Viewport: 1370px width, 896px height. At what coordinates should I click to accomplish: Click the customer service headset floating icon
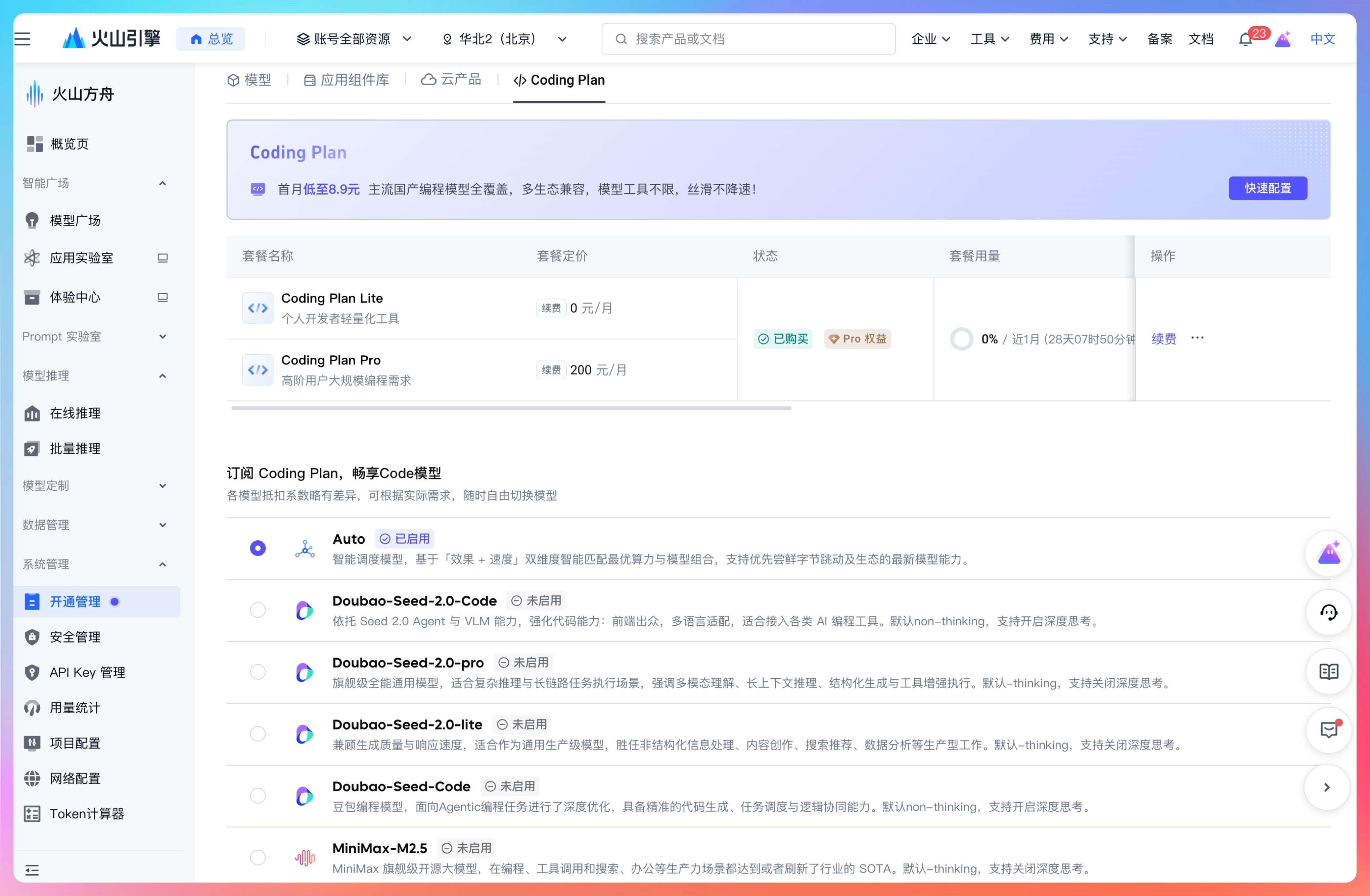coord(1328,612)
